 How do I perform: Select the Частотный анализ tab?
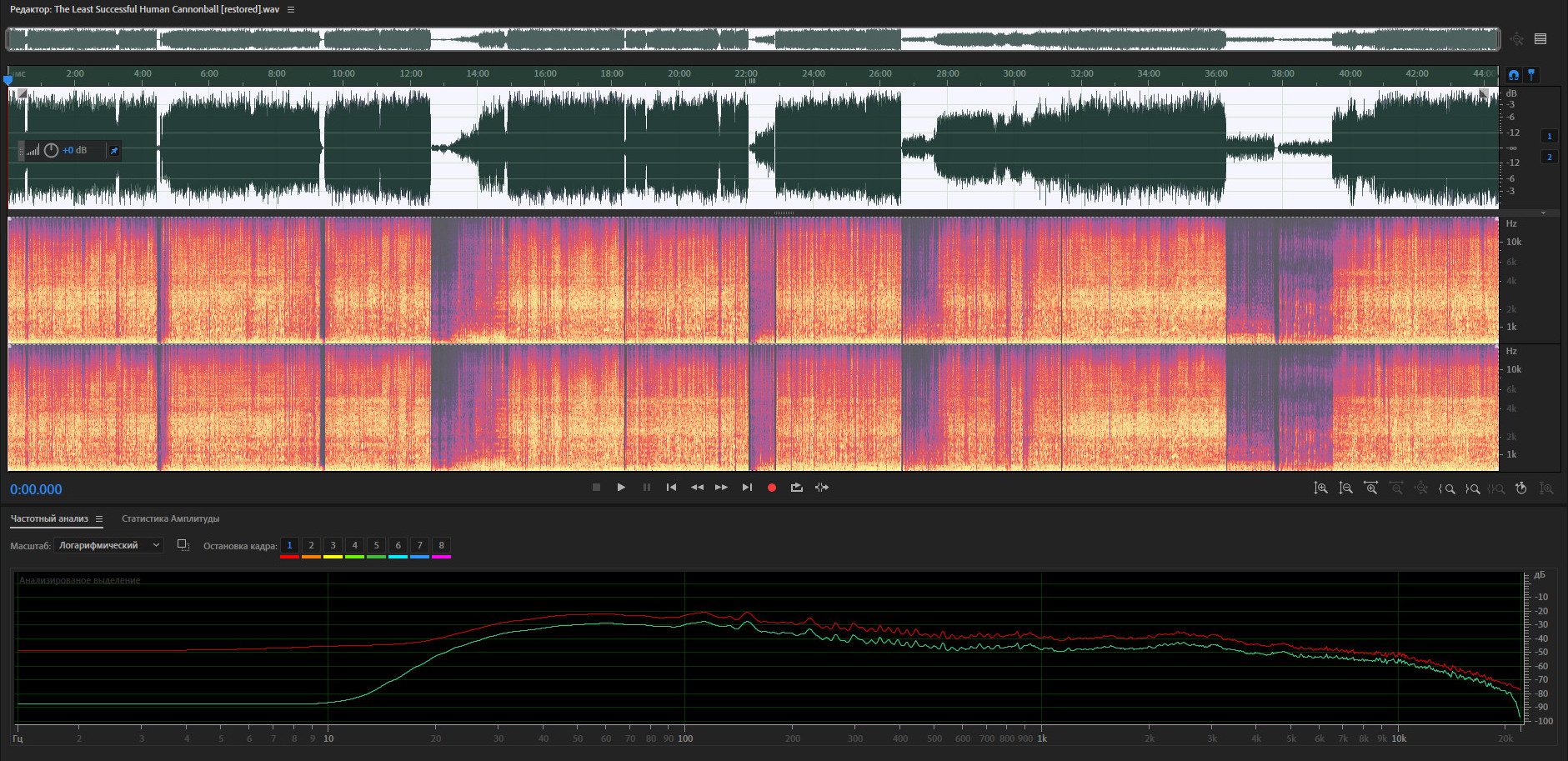point(49,519)
